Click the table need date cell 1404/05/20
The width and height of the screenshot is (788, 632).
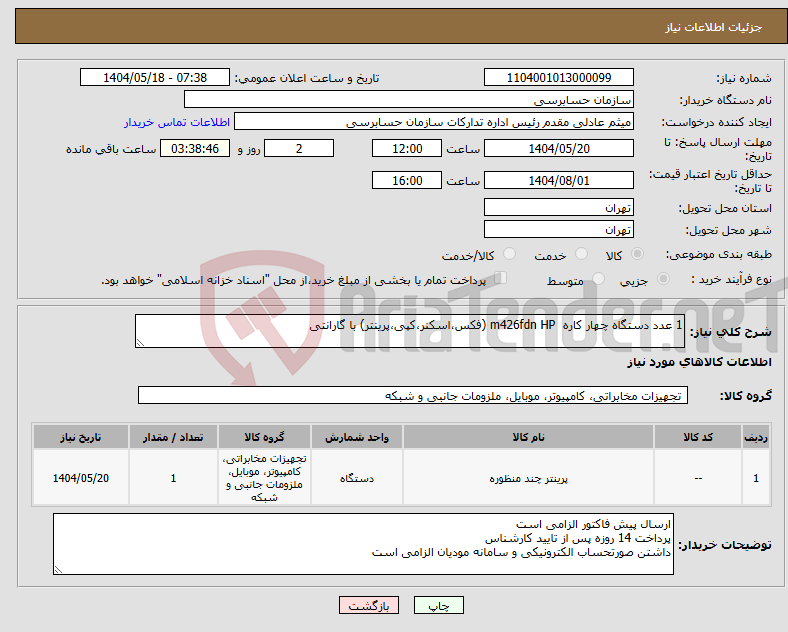click(81, 478)
